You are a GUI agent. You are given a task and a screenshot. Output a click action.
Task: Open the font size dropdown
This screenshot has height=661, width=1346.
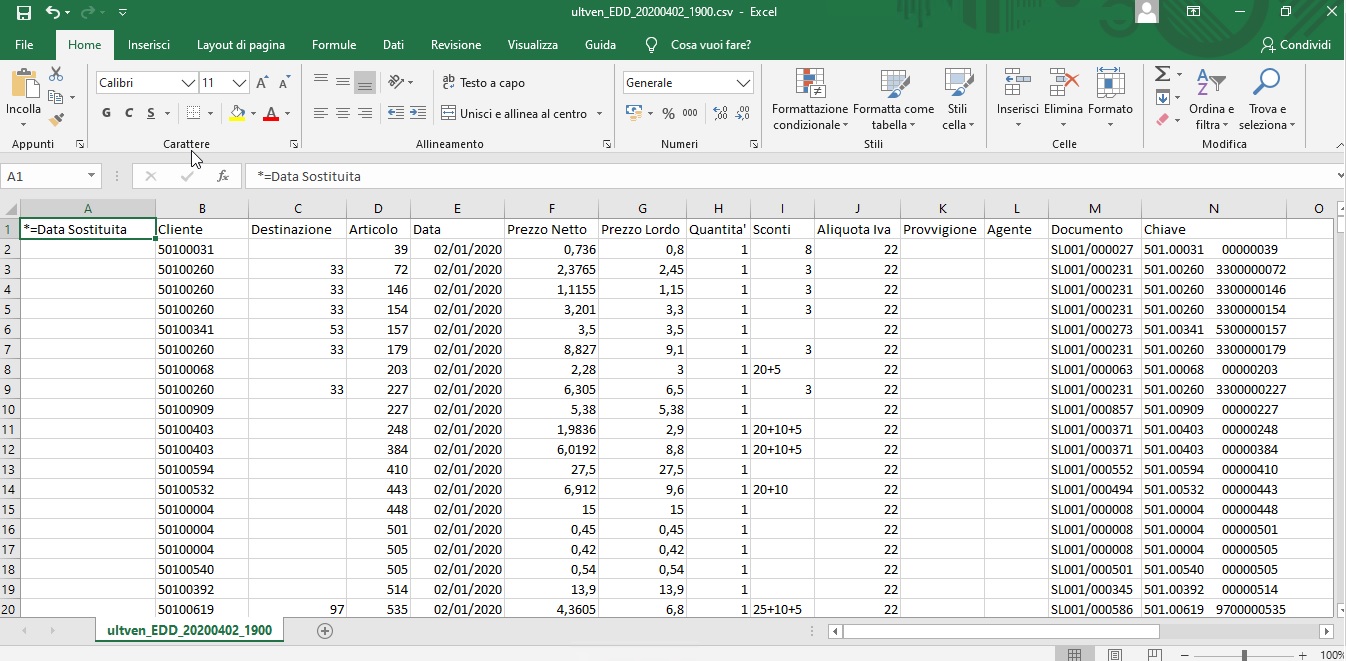(239, 83)
